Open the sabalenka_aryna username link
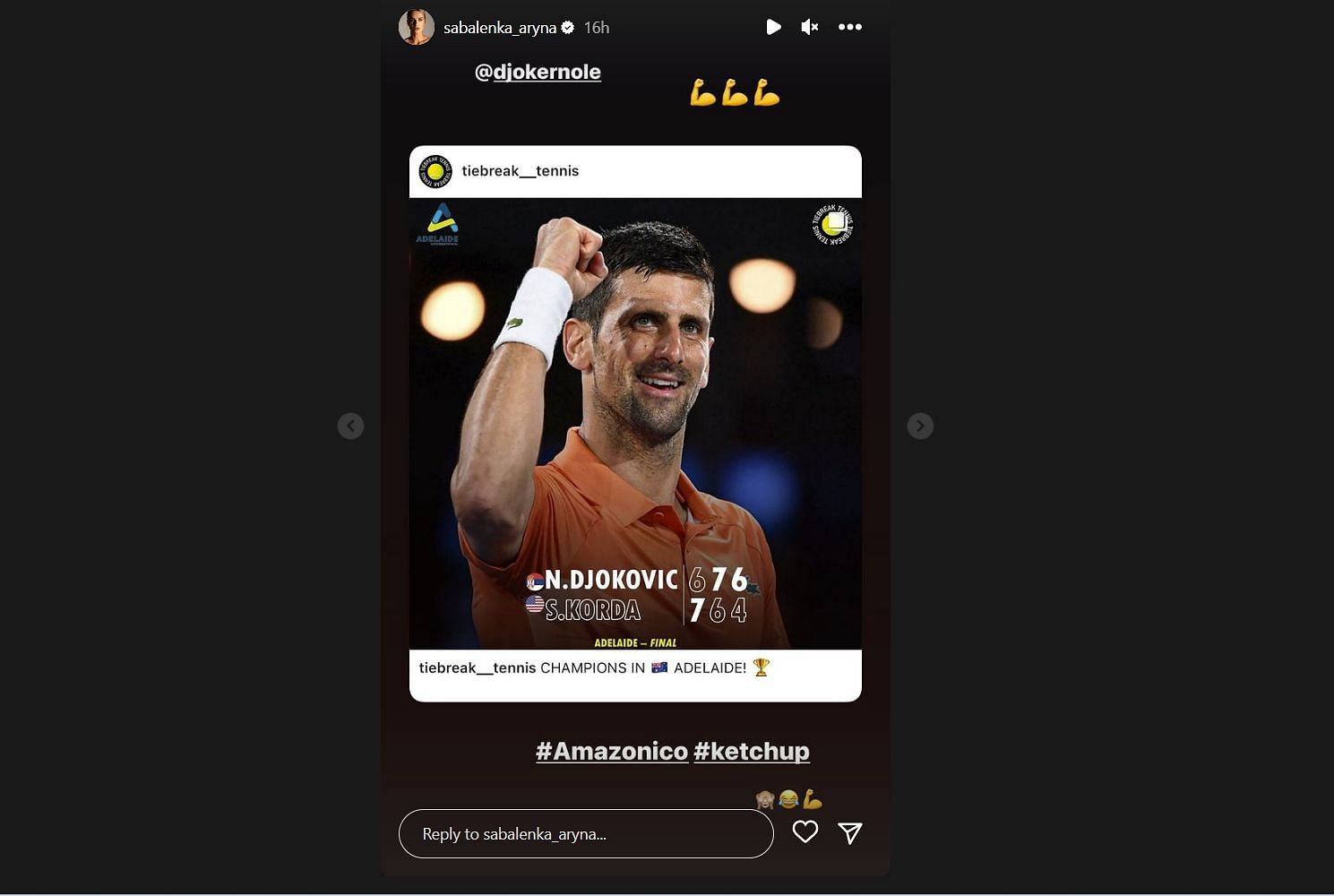Viewport: 1334px width, 896px height. coord(500,28)
